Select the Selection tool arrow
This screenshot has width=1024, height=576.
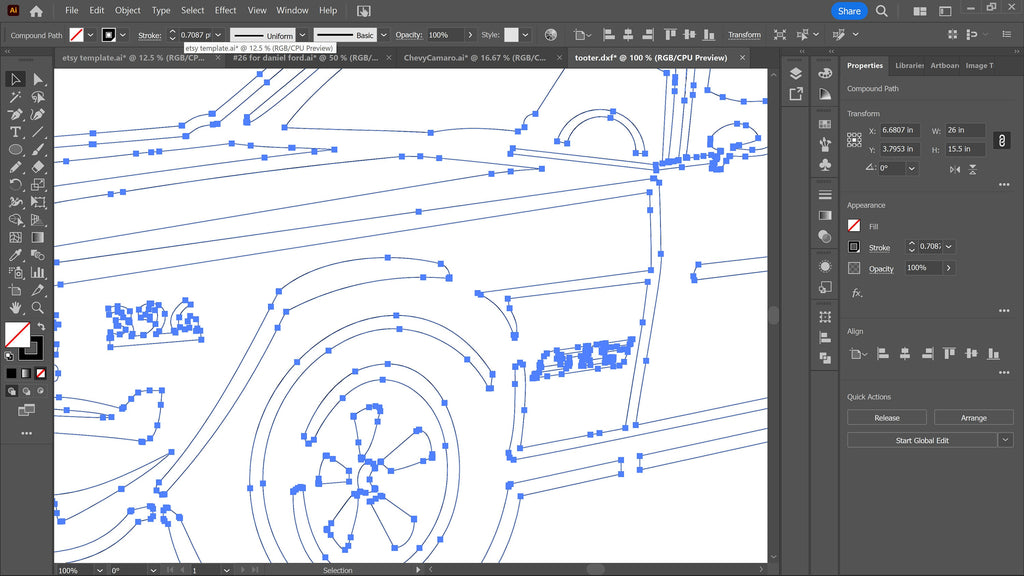point(15,79)
